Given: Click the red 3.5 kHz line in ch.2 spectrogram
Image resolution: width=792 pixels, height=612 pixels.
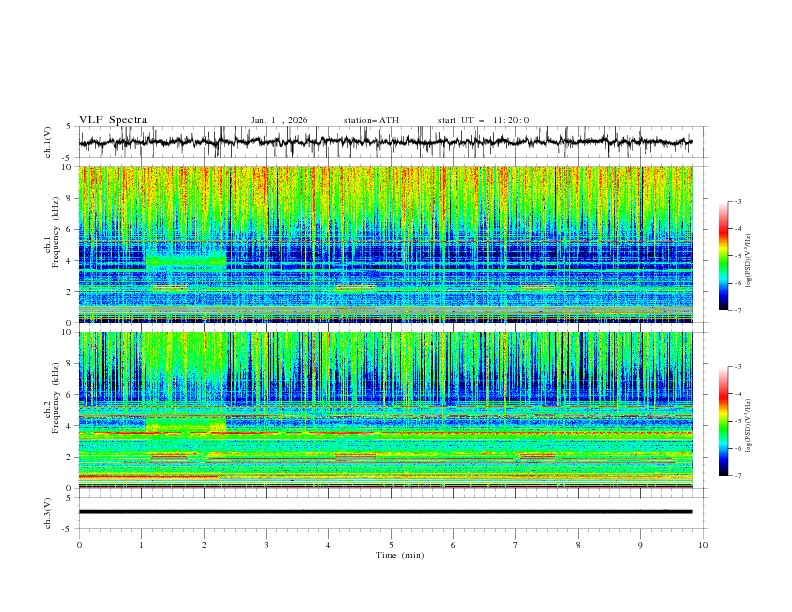Looking at the screenshot, I should click(x=385, y=433).
